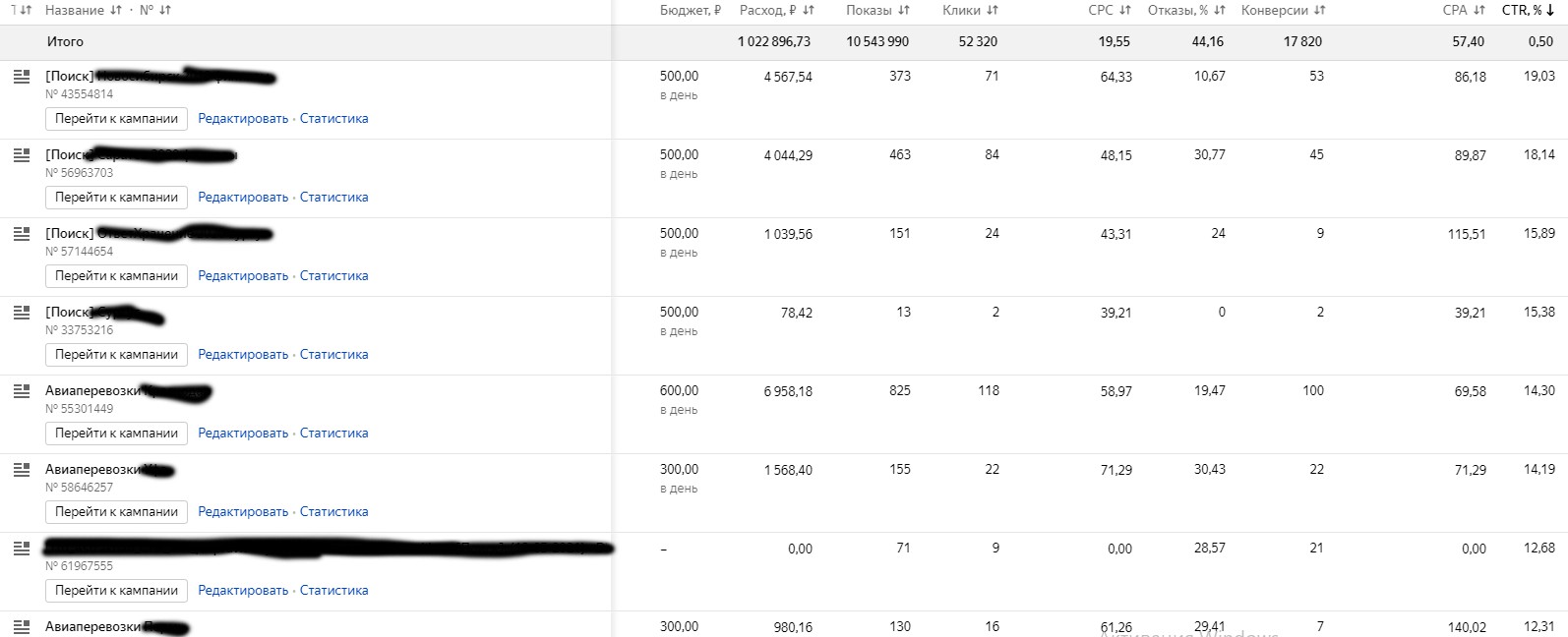Sort the table by Показы column
Image resolution: width=1568 pixels, height=637 pixels.
coord(877,11)
